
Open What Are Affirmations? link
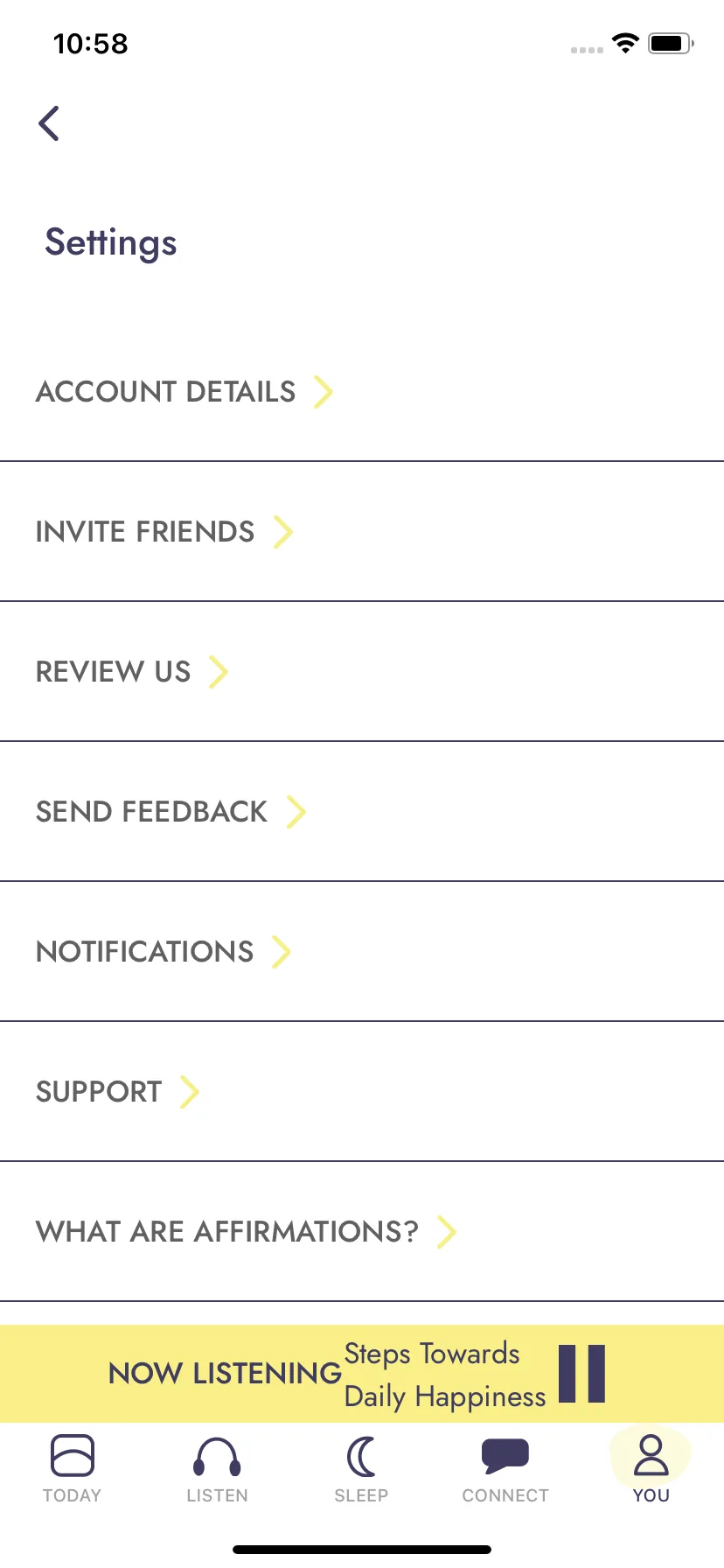click(x=362, y=1231)
